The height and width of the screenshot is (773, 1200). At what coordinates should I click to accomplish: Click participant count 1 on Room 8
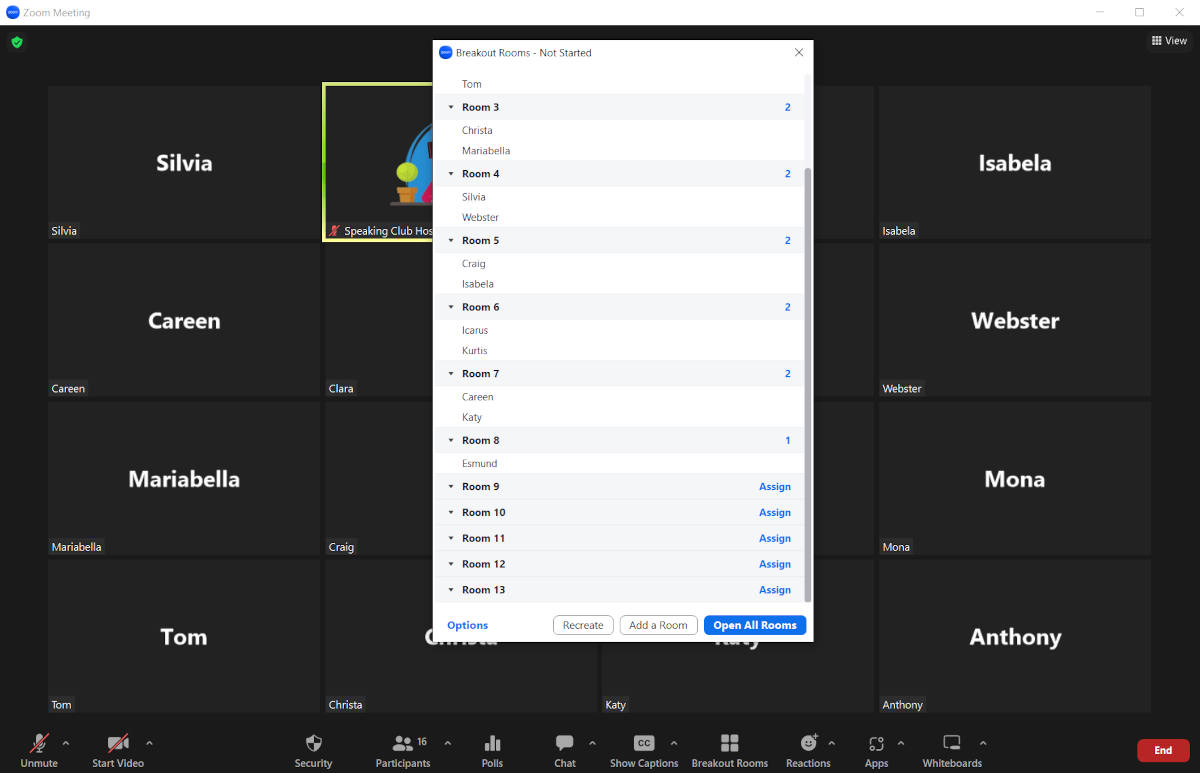pyautogui.click(x=788, y=441)
